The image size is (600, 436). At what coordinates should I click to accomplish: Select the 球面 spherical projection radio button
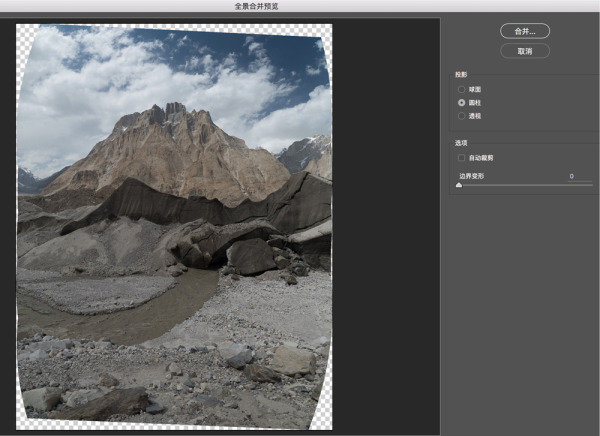click(461, 89)
